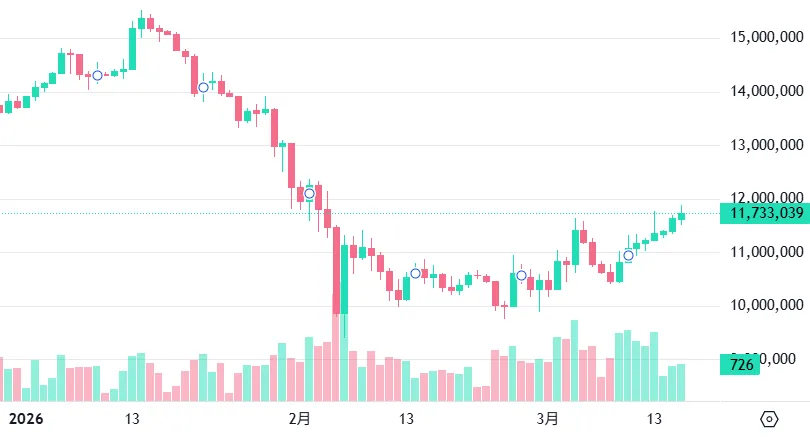Click circle marker just before 3月 label
This screenshot has height=440, width=810.
tap(521, 275)
